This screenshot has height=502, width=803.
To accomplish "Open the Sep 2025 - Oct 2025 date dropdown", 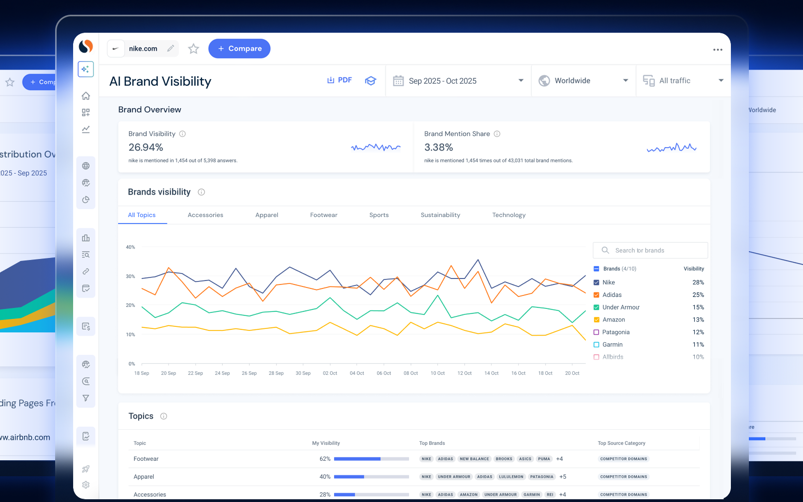I will [x=458, y=80].
